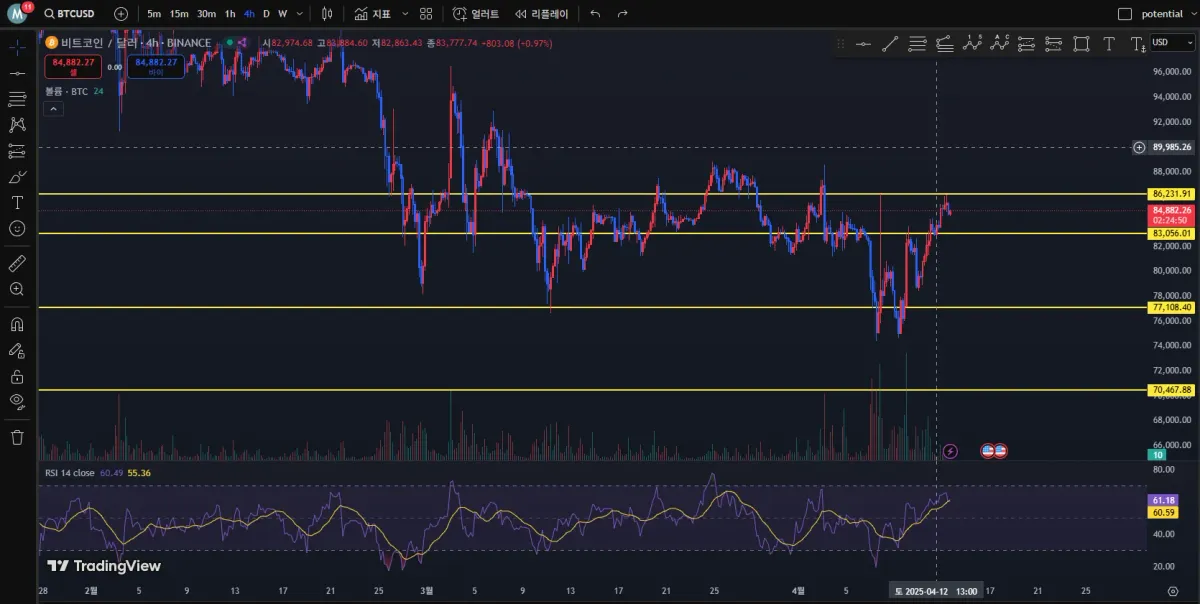Select the brush drawing tool
The width and height of the screenshot is (1200, 604).
point(16,177)
